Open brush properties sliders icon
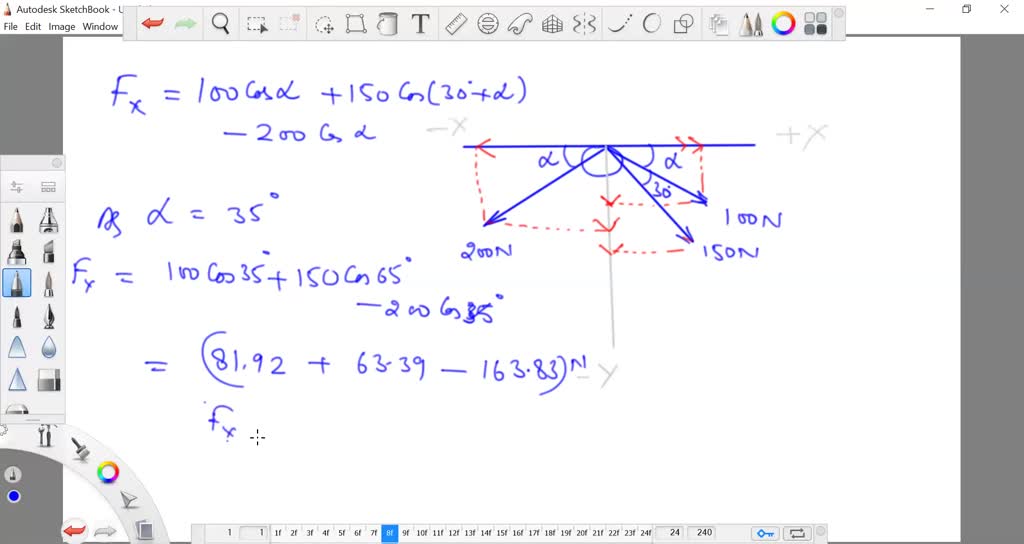Viewport: 1024px width, 544px height. tap(17, 187)
